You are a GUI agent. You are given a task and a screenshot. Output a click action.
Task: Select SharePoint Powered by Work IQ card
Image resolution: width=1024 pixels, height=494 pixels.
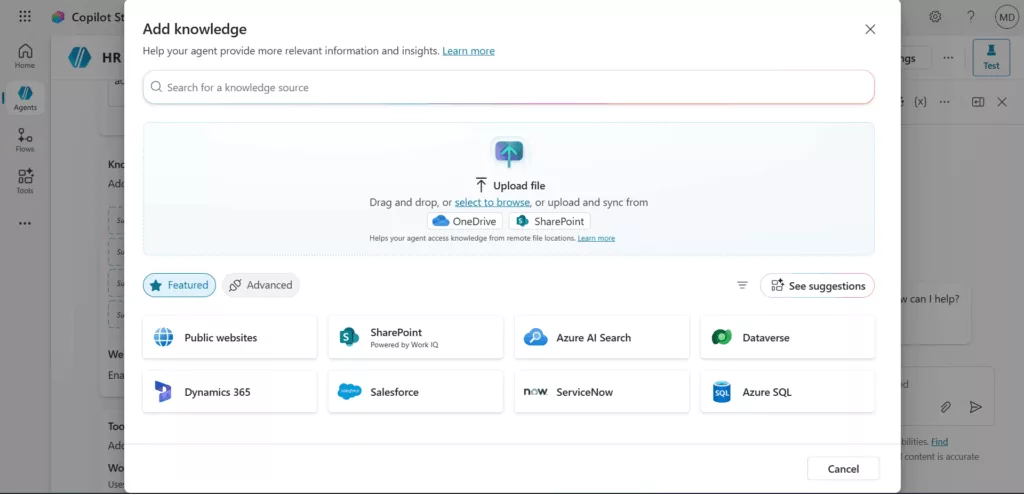(415, 337)
